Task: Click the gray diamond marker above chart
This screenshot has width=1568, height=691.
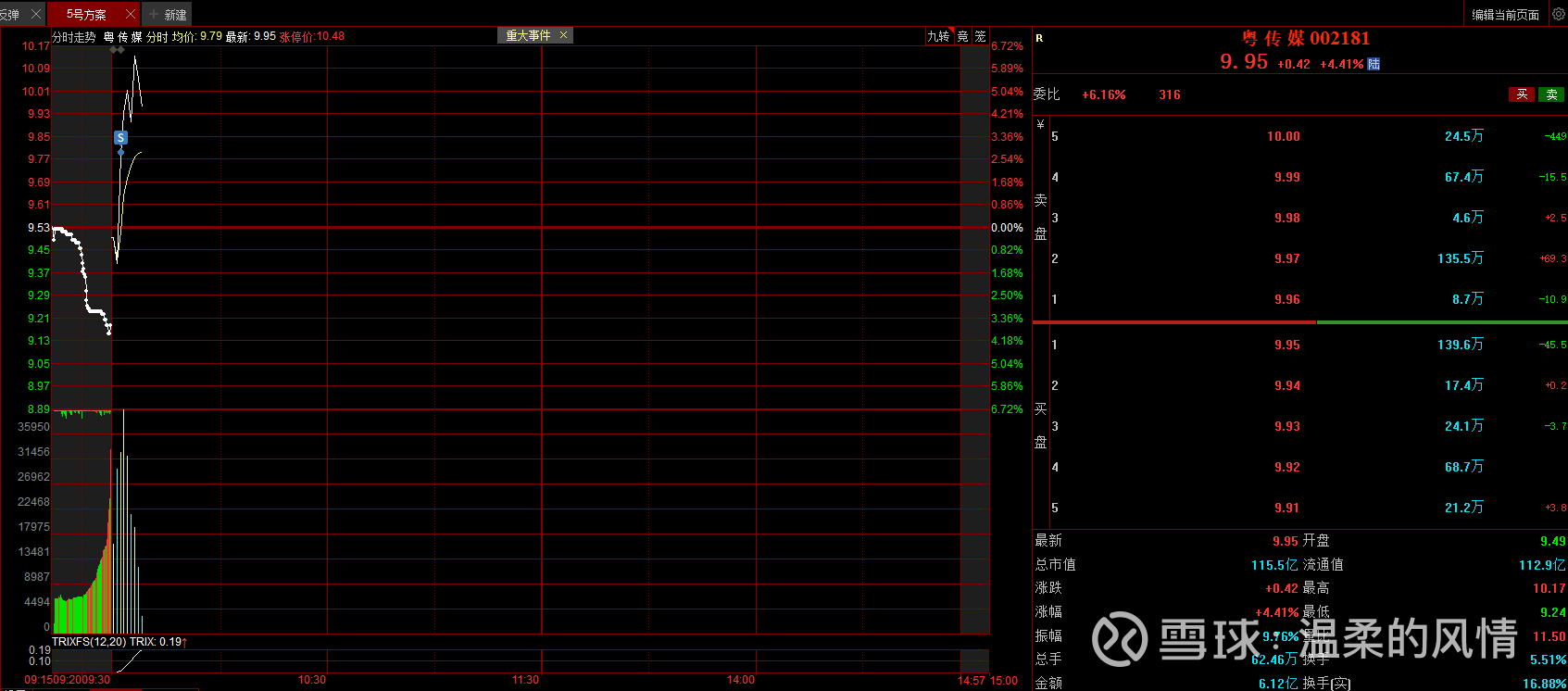Action: click(x=117, y=49)
